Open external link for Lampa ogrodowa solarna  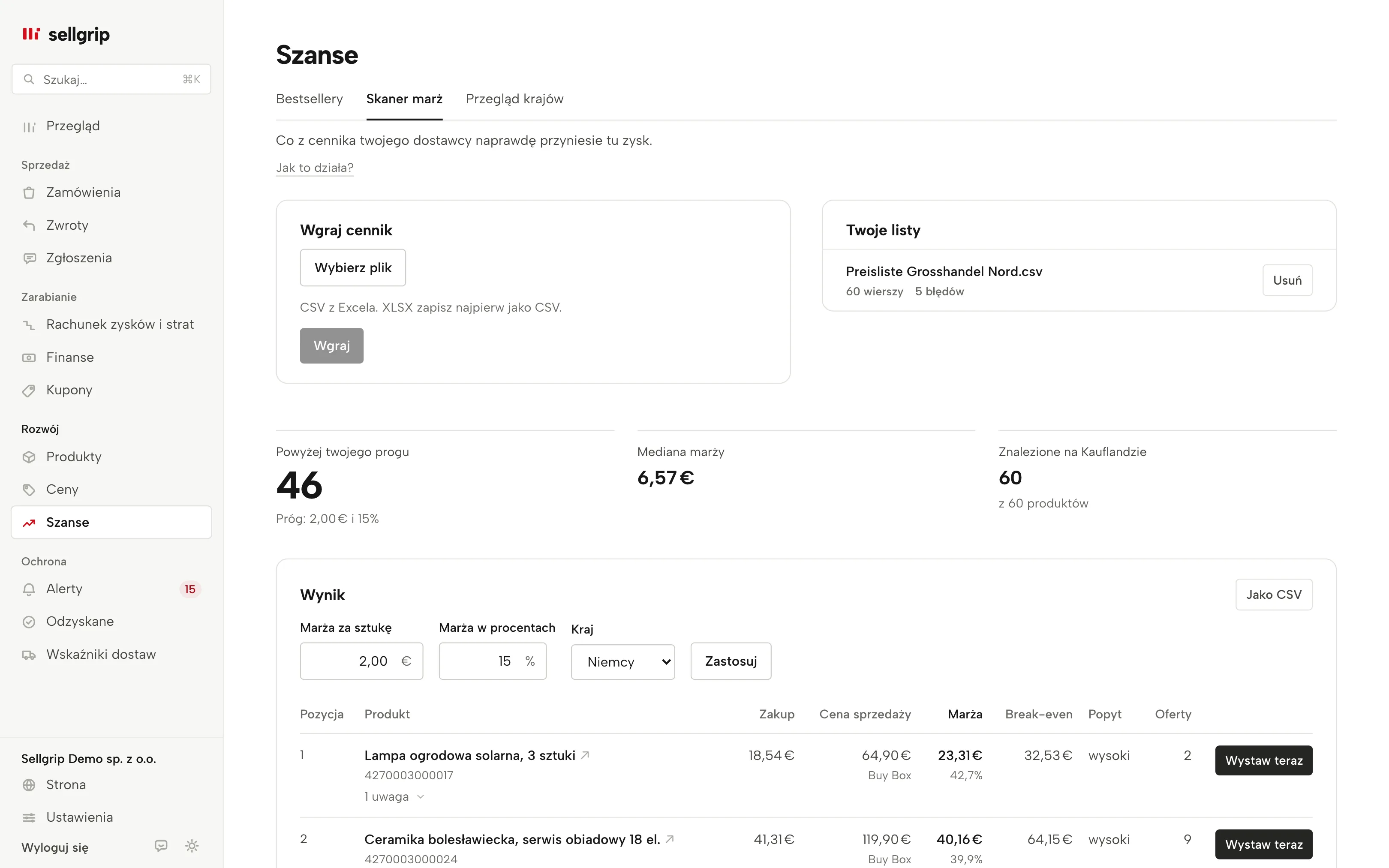point(585,755)
